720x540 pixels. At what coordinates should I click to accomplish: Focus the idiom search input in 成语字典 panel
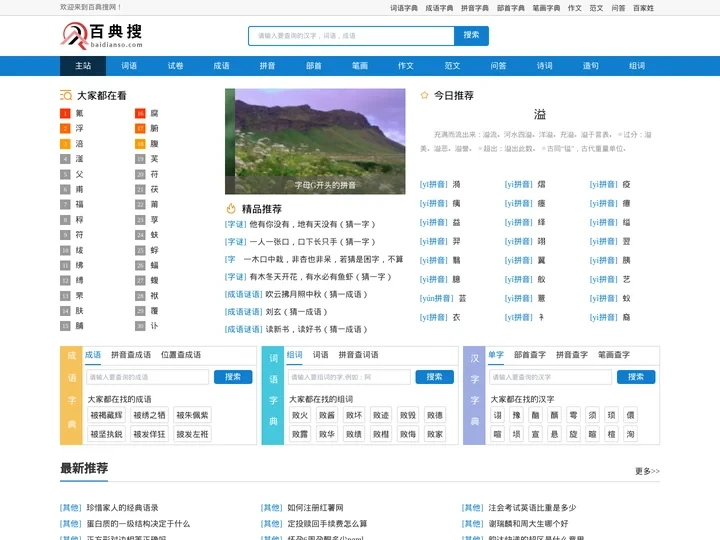click(x=147, y=377)
